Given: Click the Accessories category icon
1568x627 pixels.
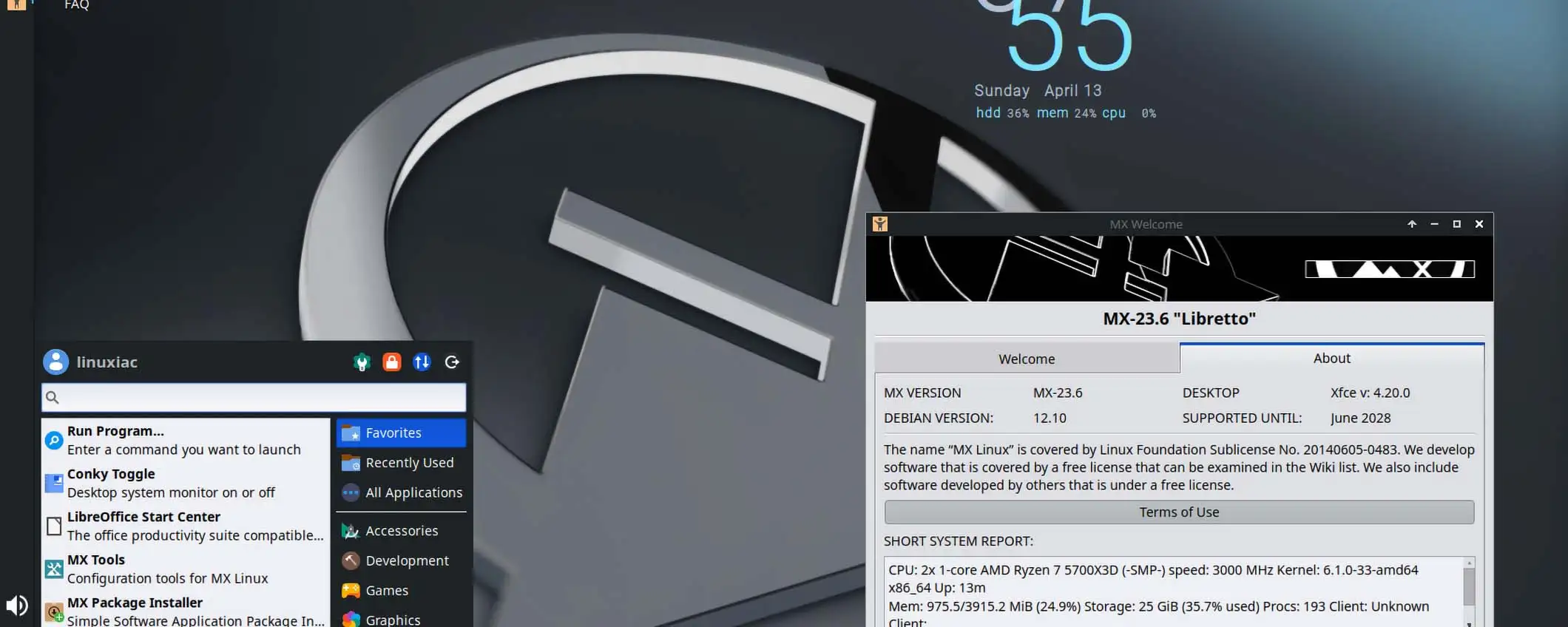Looking at the screenshot, I should click(351, 531).
